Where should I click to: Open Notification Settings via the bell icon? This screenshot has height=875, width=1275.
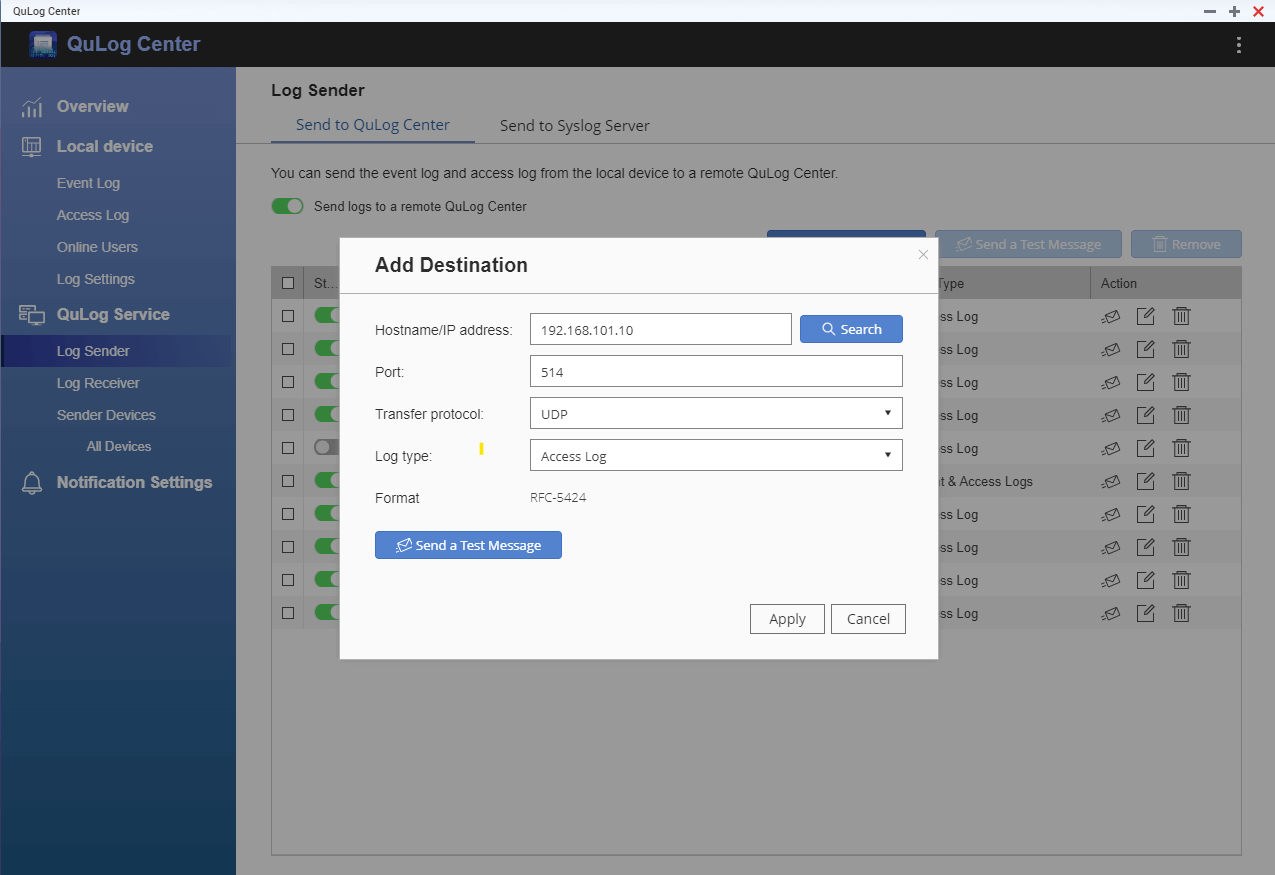33,482
